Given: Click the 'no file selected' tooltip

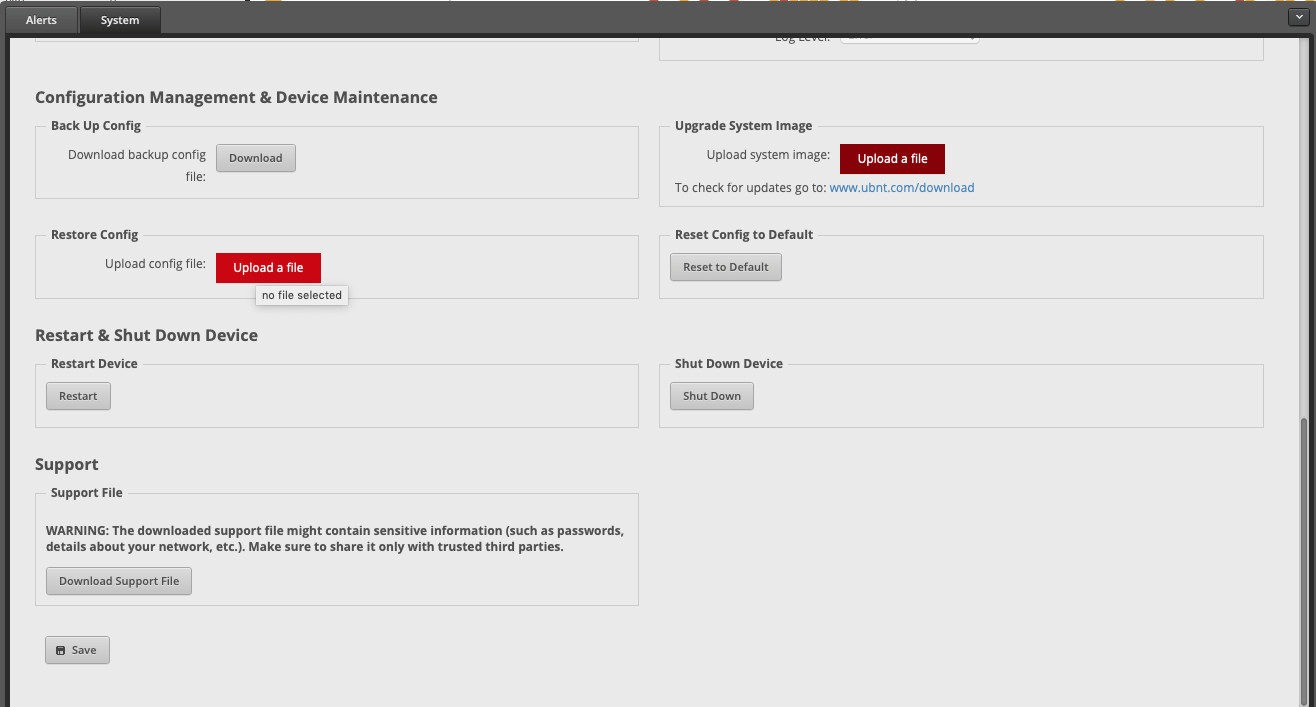Looking at the screenshot, I should click(301, 296).
